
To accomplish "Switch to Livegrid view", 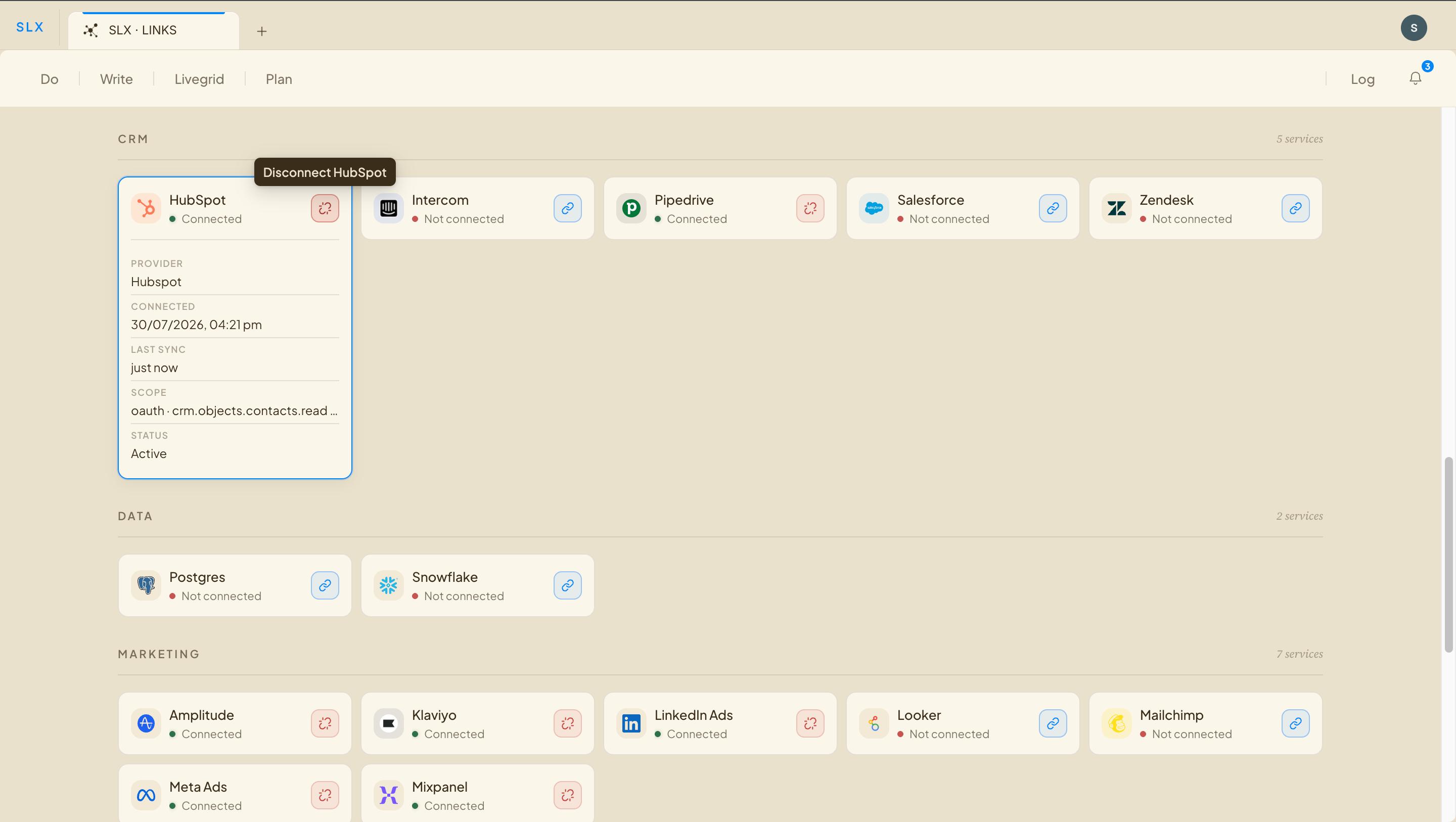I will [x=200, y=78].
